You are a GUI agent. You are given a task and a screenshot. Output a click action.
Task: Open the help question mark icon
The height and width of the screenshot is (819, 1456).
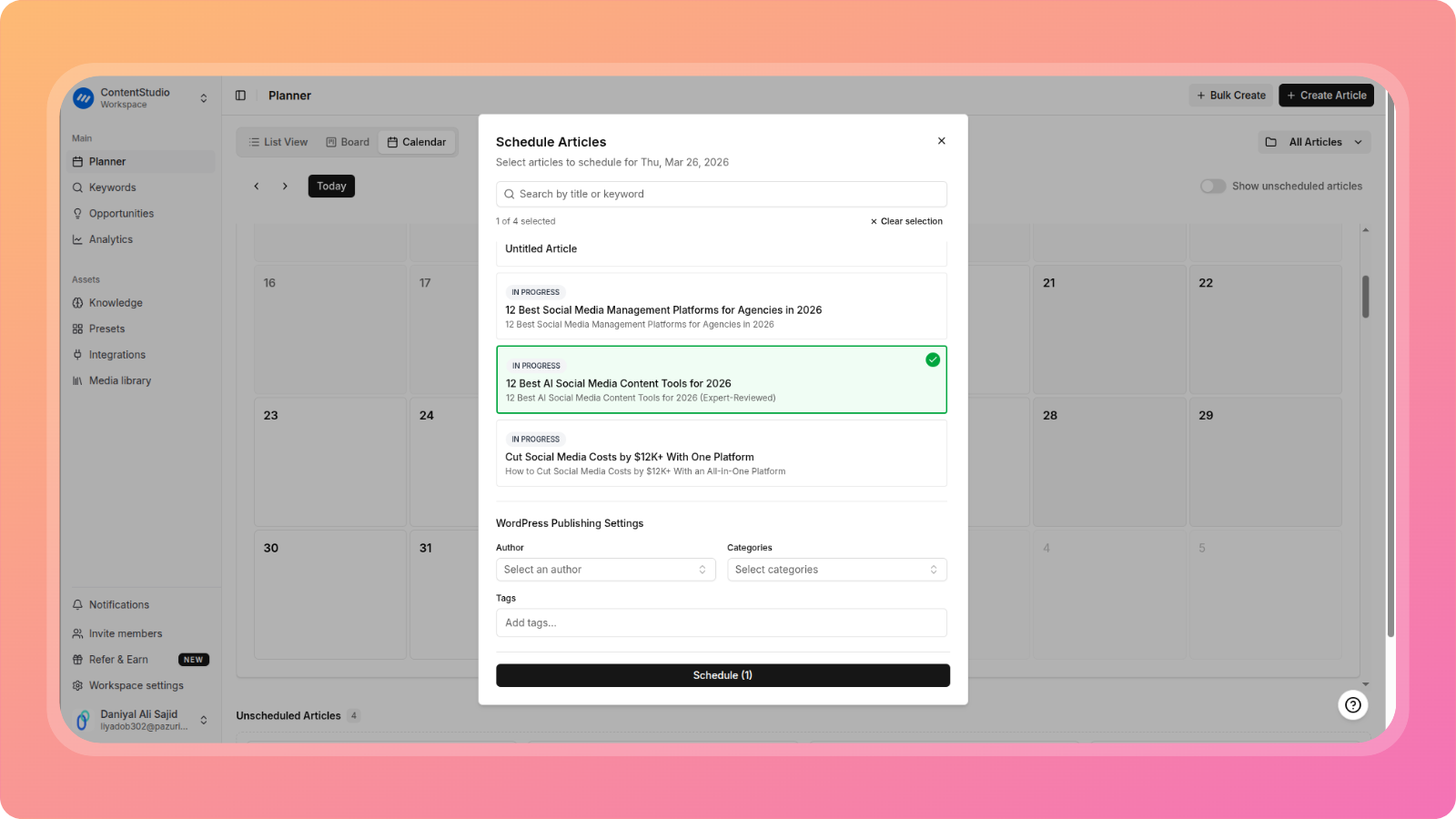(1353, 704)
